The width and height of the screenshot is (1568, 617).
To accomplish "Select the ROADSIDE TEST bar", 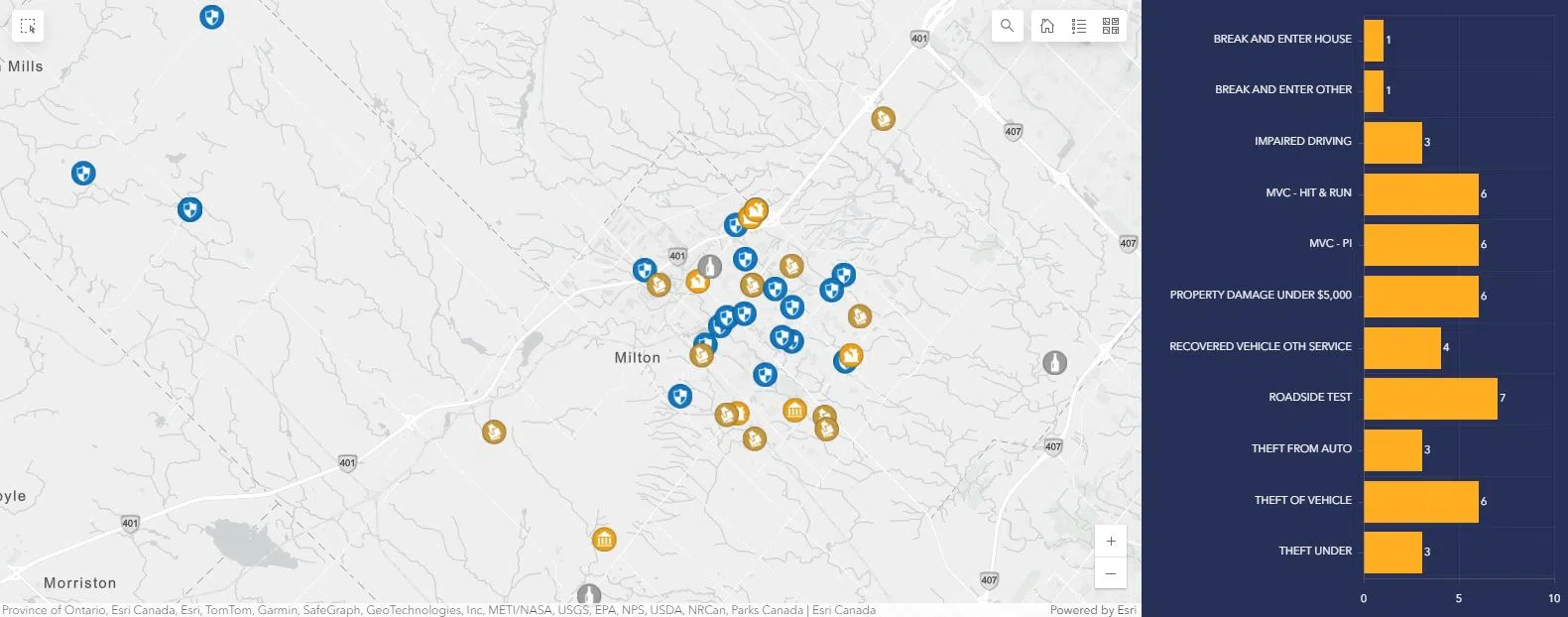I will click(1429, 398).
